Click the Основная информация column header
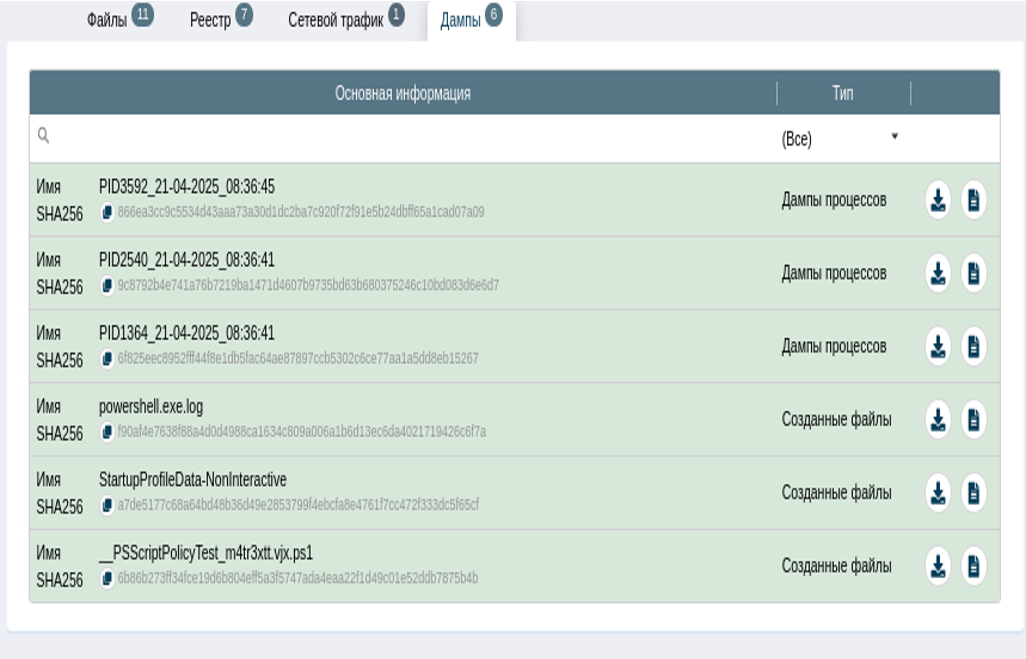The width and height of the screenshot is (1026, 659). (x=402, y=93)
